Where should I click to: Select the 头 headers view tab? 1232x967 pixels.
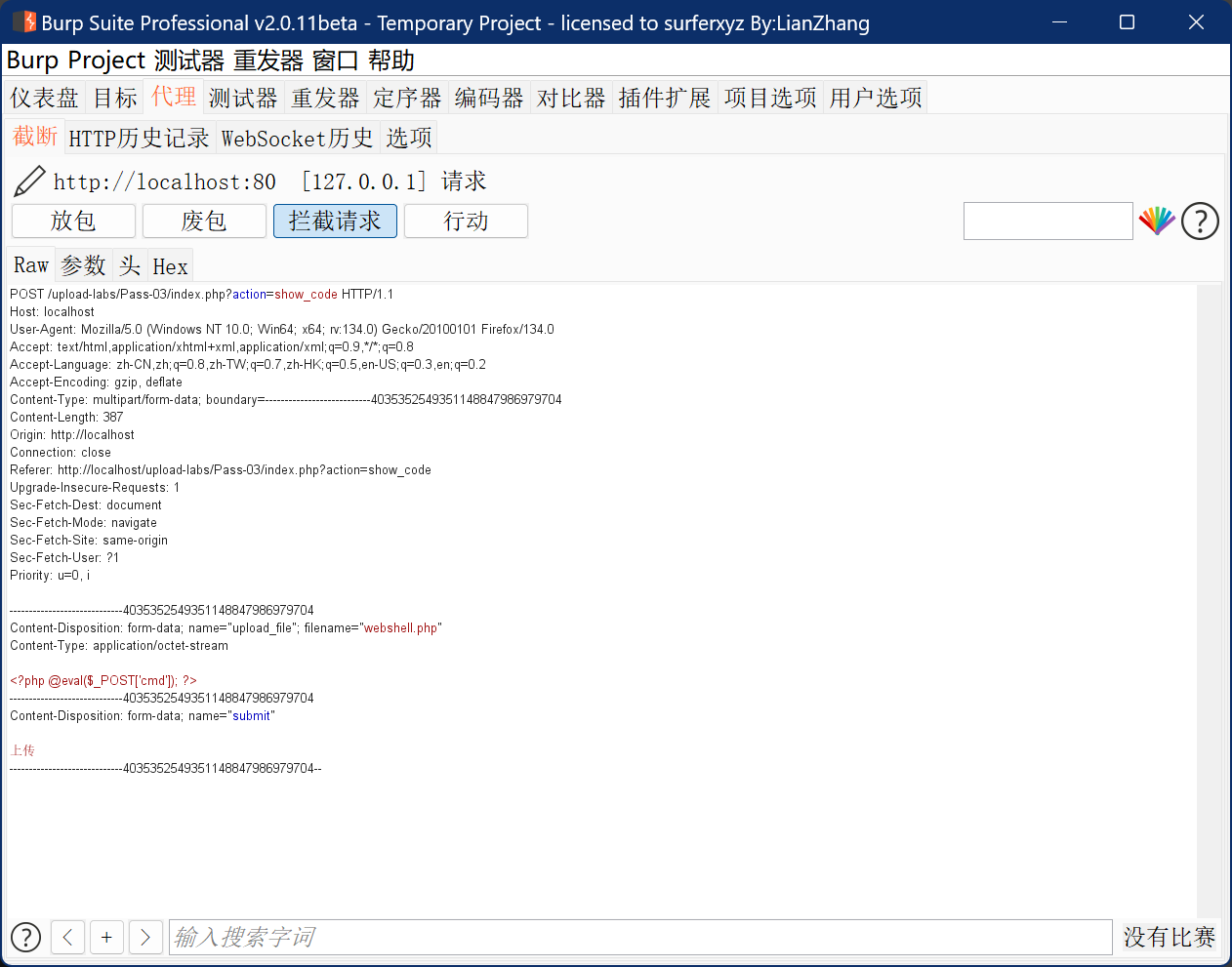tap(130, 265)
